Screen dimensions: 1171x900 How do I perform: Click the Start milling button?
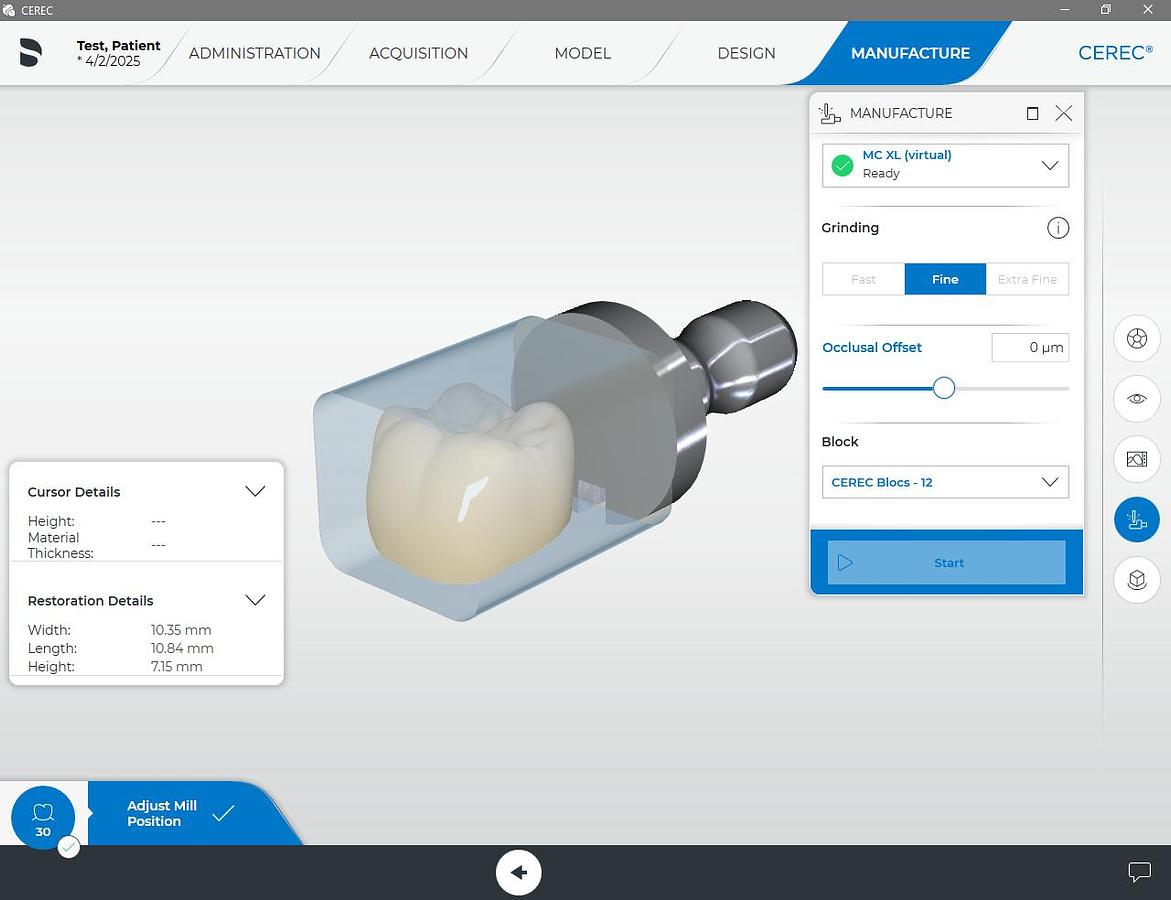[946, 563]
